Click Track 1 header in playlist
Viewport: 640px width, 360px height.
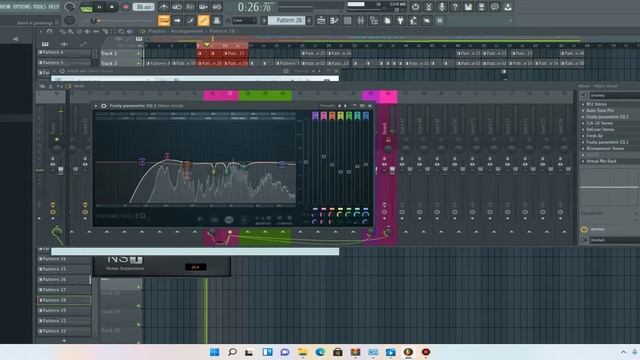point(121,53)
